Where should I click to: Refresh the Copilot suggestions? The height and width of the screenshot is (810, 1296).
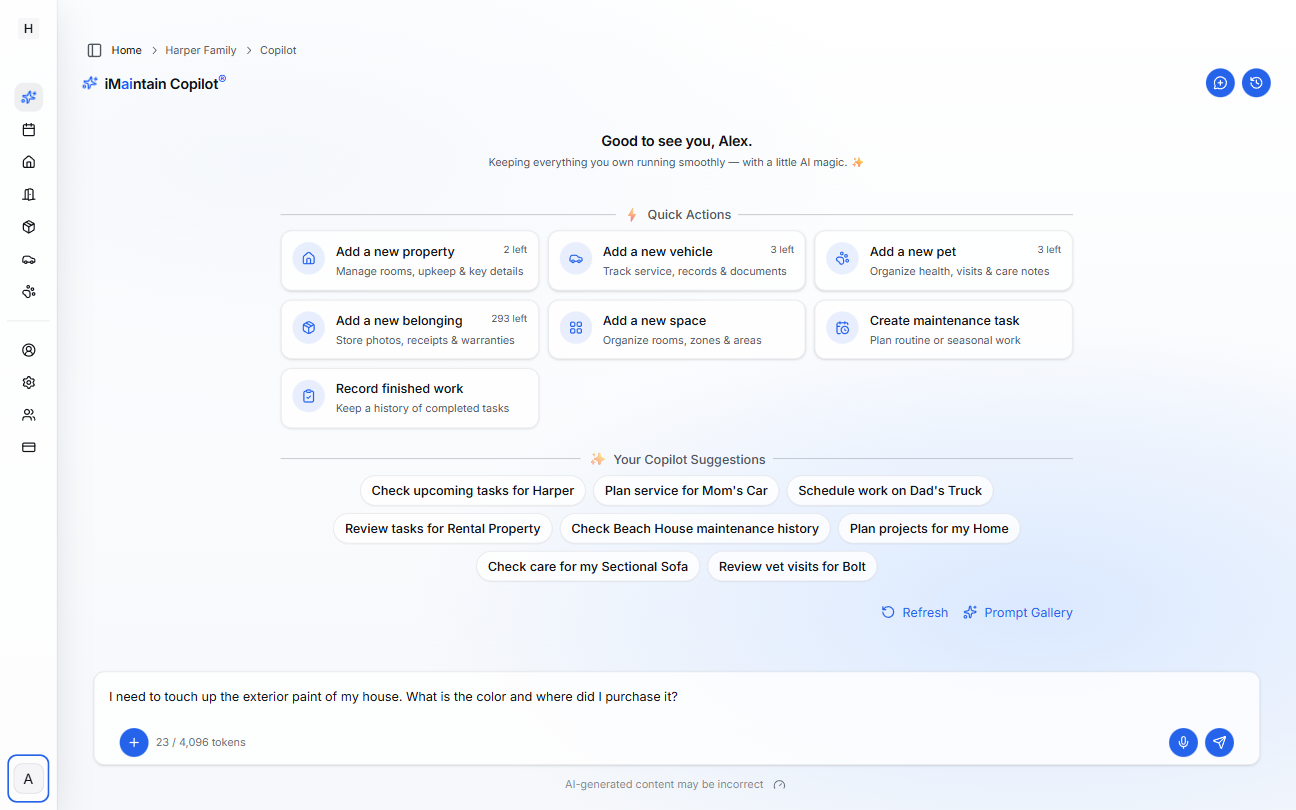tap(914, 612)
